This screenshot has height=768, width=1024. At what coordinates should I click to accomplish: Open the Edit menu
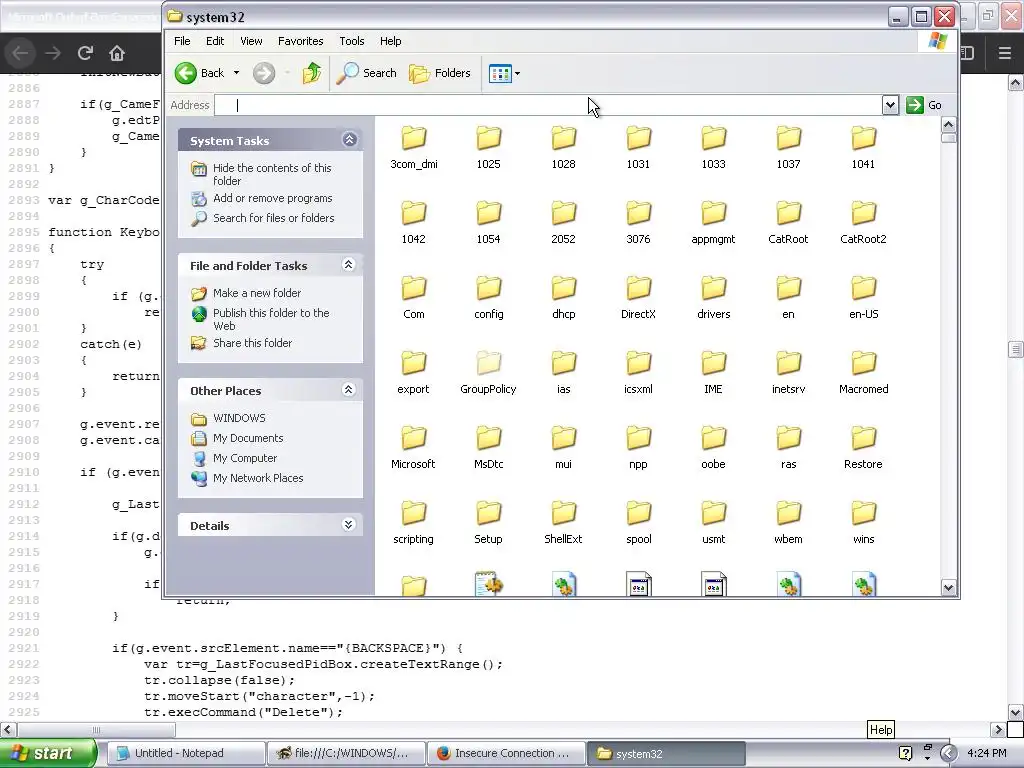click(x=215, y=41)
